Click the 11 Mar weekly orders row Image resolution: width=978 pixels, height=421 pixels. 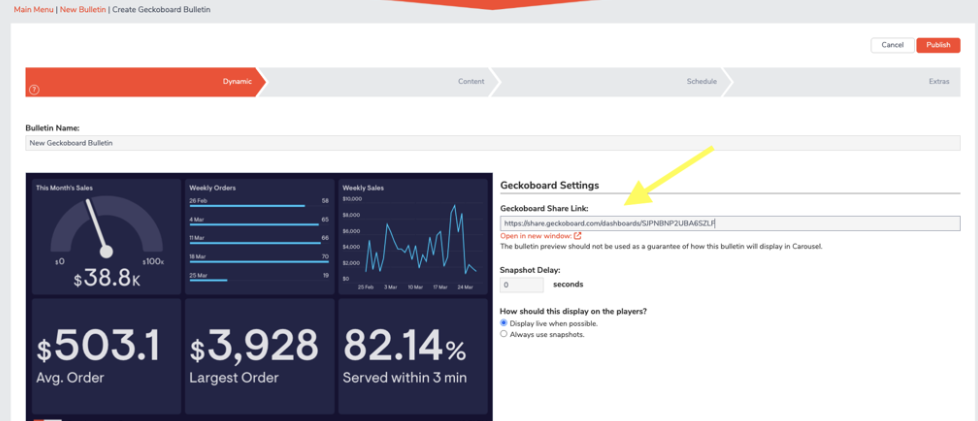pyautogui.click(x=259, y=240)
